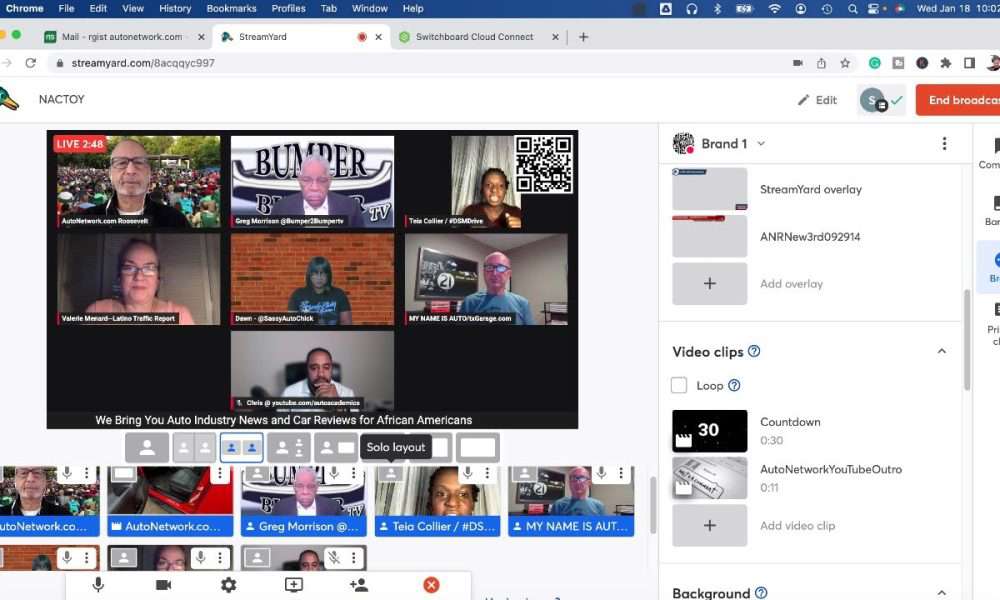Viewport: 1000px width, 600px height.
Task: Open the settings gear in bottom toolbar
Action: tap(228, 585)
